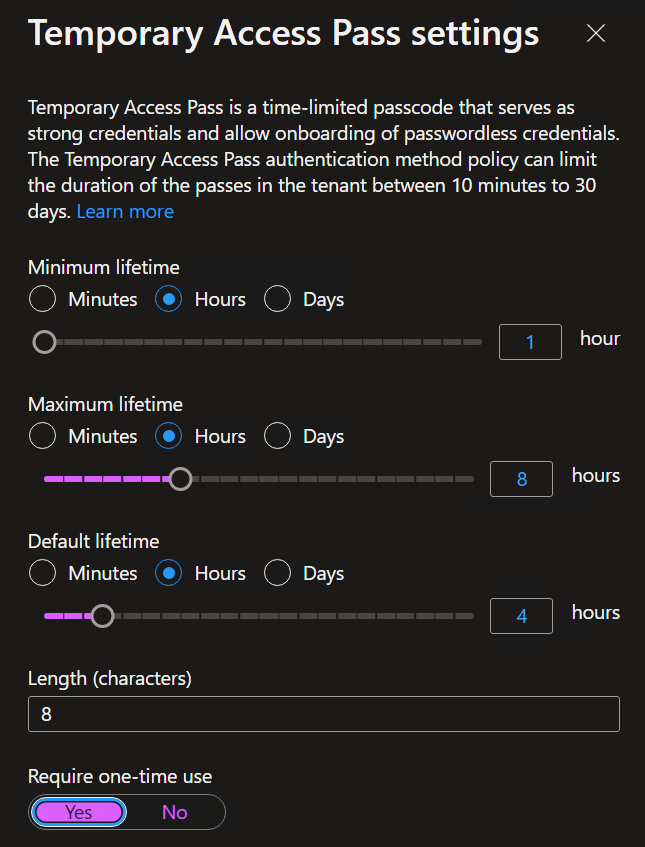Click the Minimum lifetime slider handle
The height and width of the screenshot is (847, 645).
[x=44, y=342]
